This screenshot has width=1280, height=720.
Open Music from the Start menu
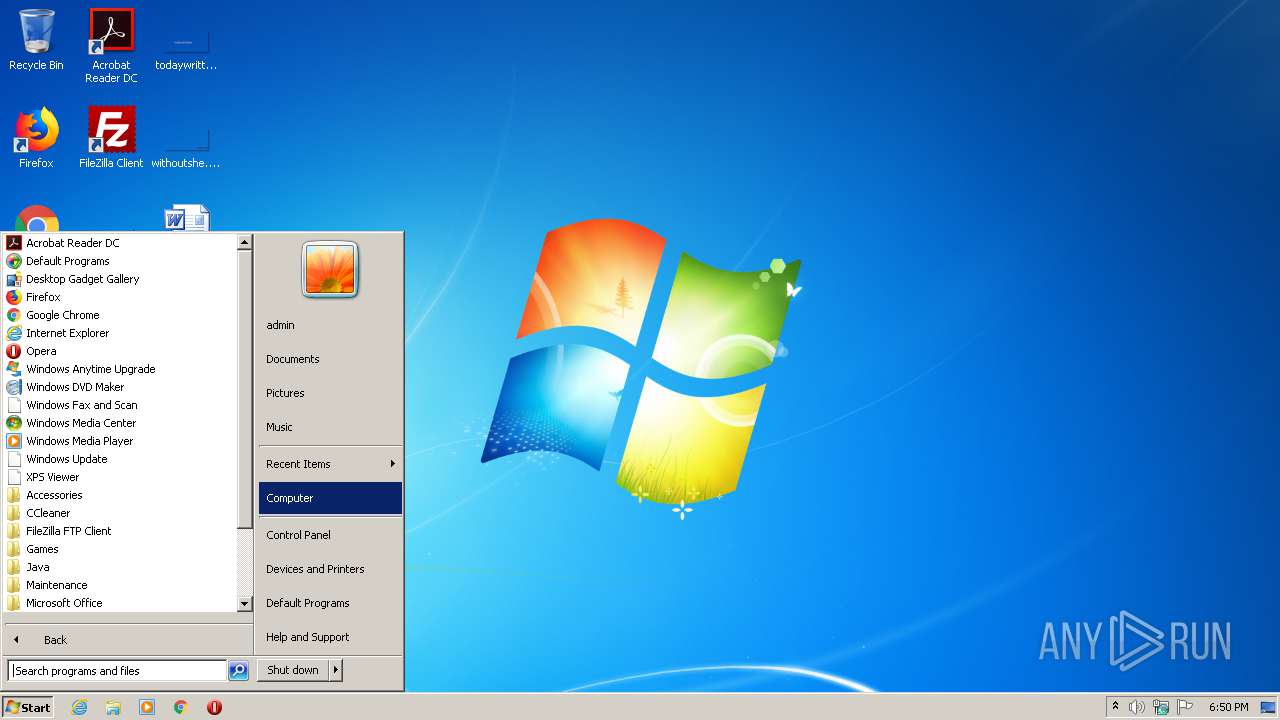pyautogui.click(x=330, y=427)
